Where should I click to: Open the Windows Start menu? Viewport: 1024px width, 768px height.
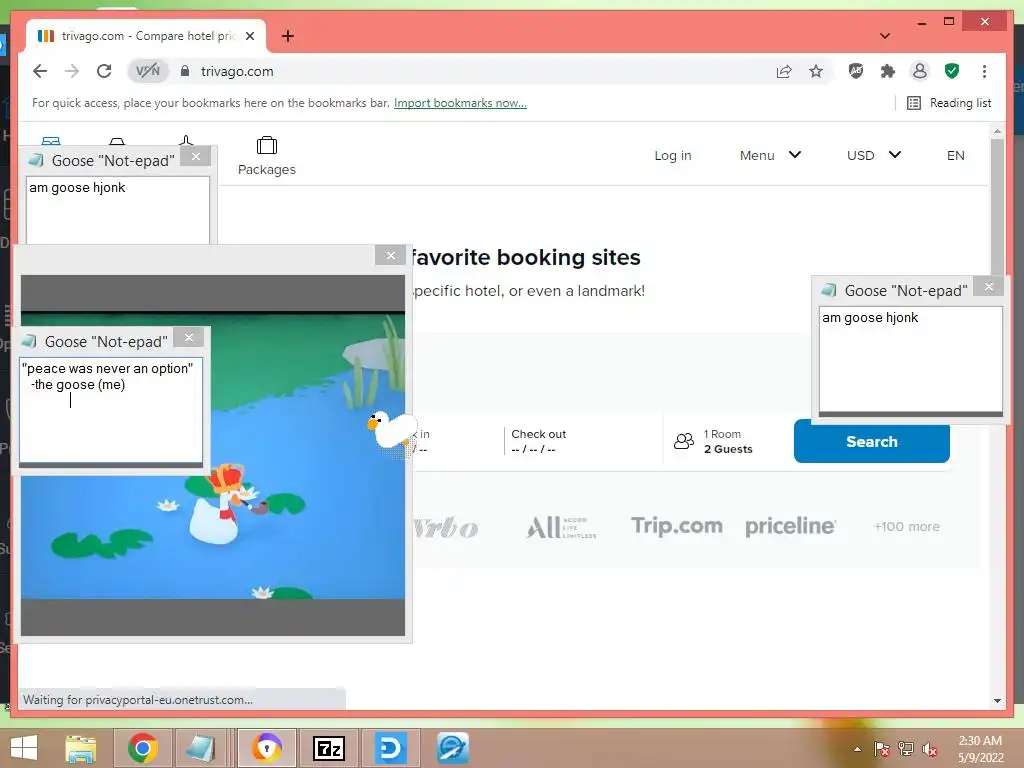click(x=24, y=748)
